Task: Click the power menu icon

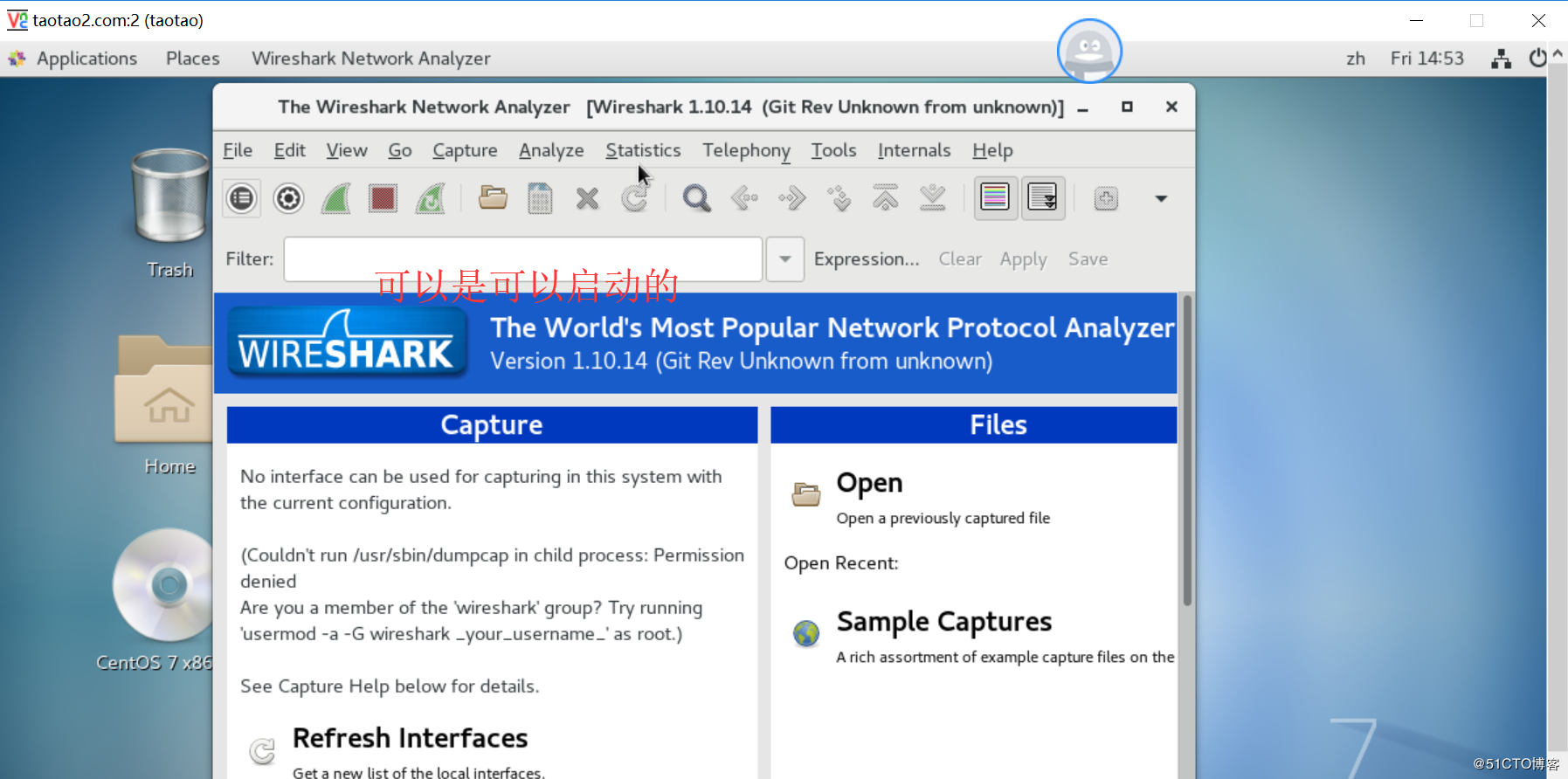Action: (1537, 59)
